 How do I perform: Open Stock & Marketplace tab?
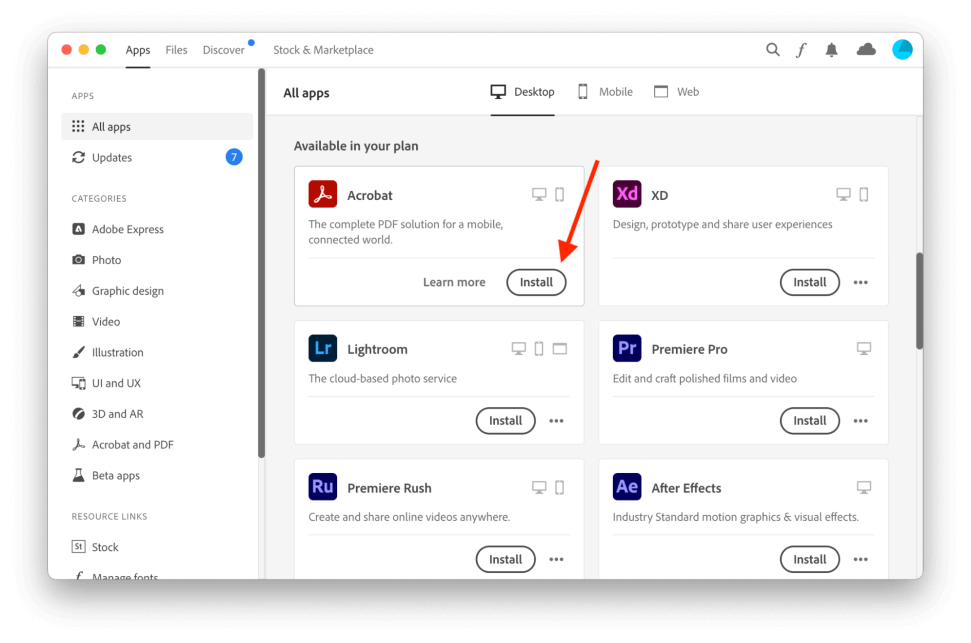pyautogui.click(x=323, y=50)
